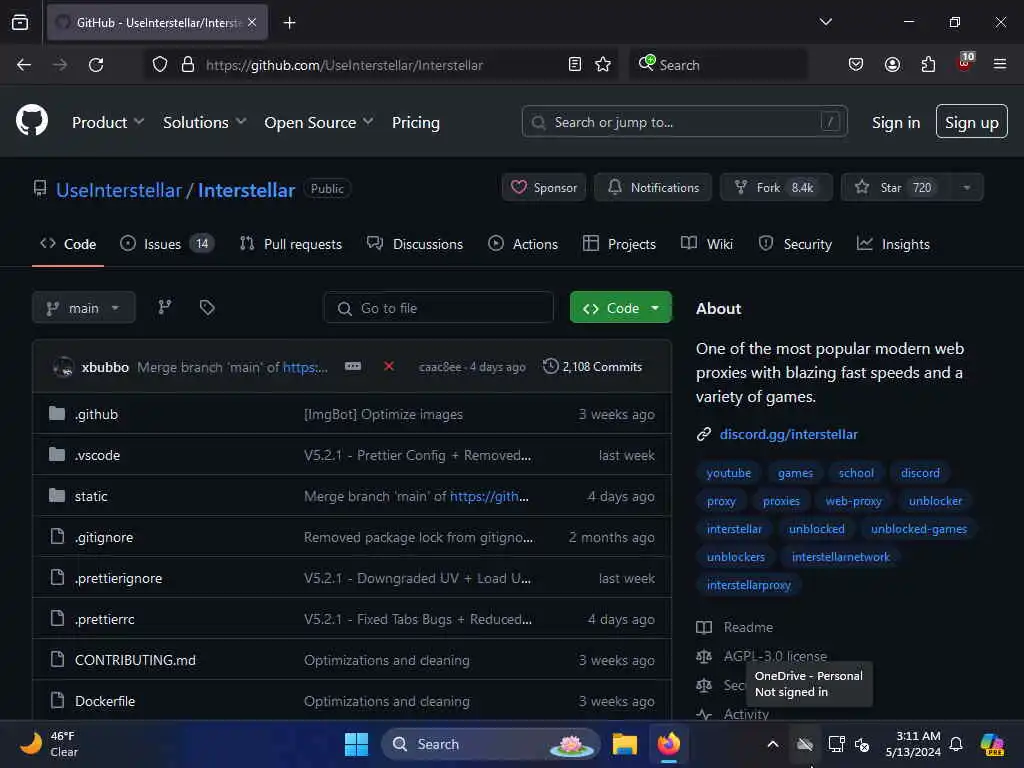
Task: Click the Sponsor button
Action: (544, 187)
